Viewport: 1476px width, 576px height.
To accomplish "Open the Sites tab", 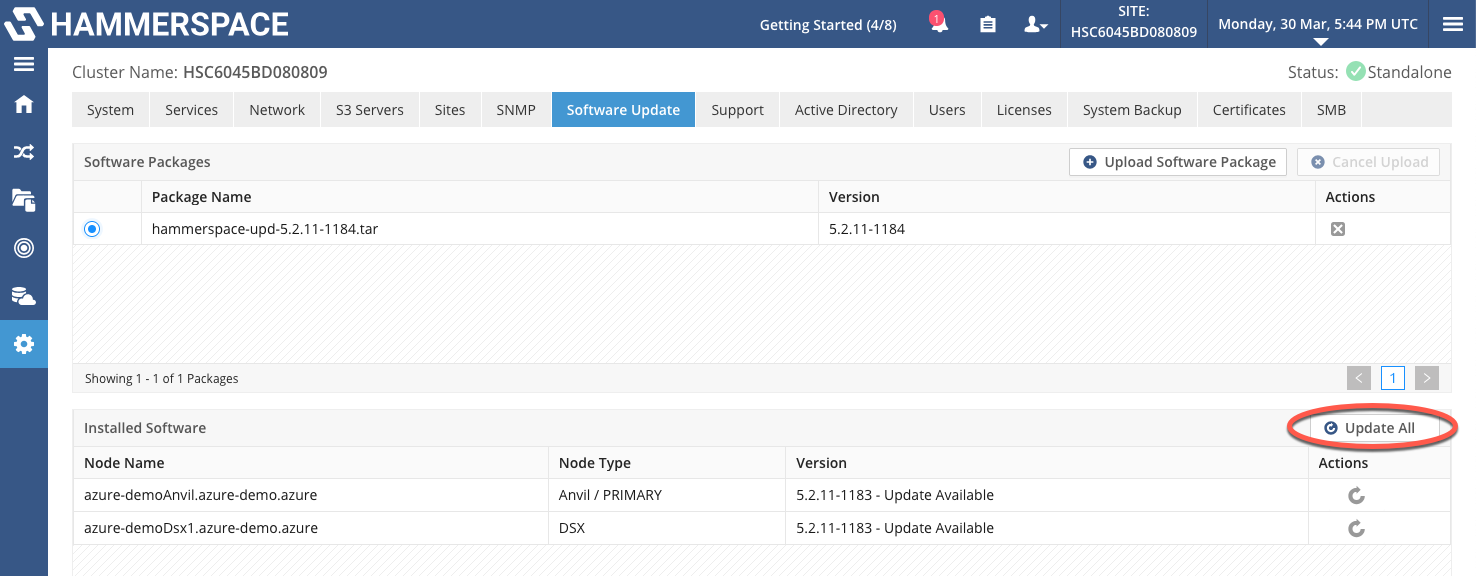I will point(450,110).
